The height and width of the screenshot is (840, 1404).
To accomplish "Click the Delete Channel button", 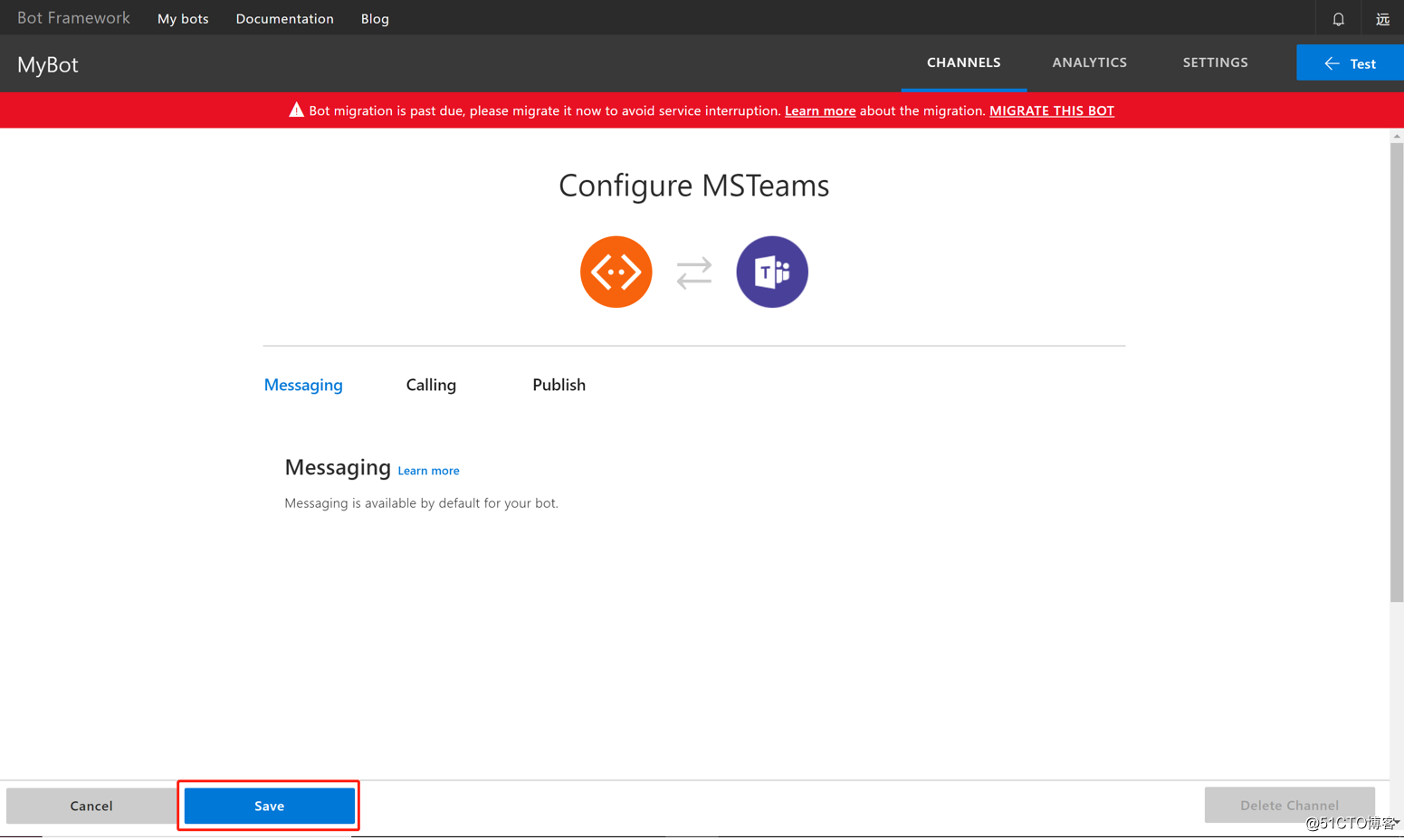I will (x=1289, y=805).
